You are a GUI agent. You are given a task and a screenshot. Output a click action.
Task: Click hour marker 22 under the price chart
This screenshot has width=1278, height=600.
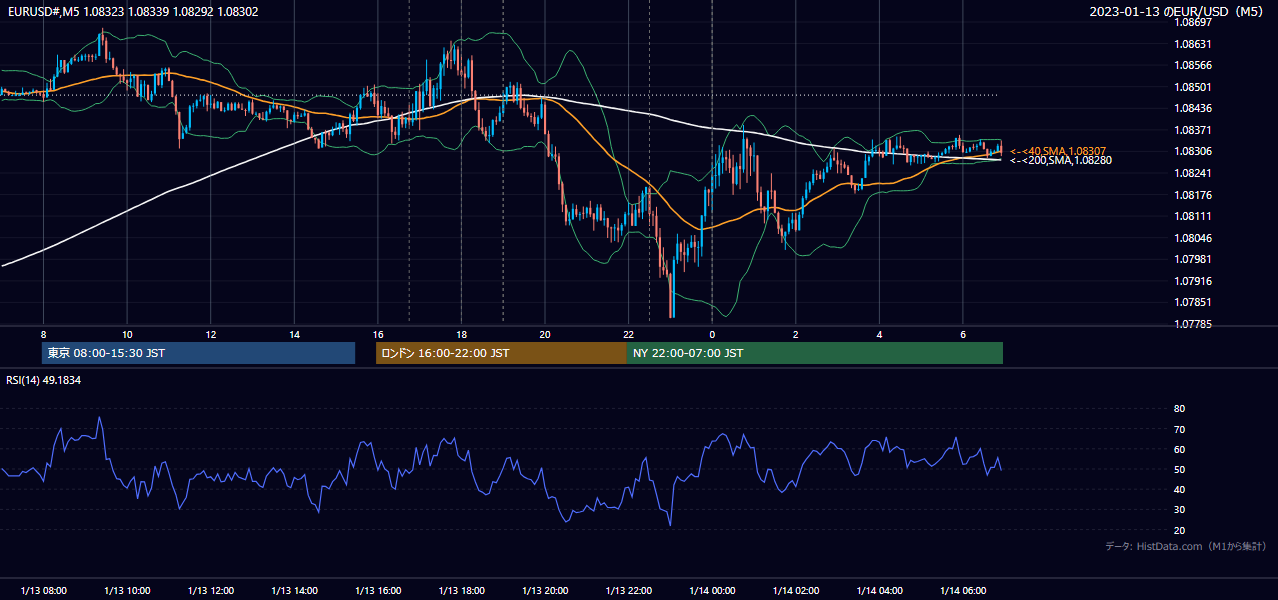click(x=628, y=334)
